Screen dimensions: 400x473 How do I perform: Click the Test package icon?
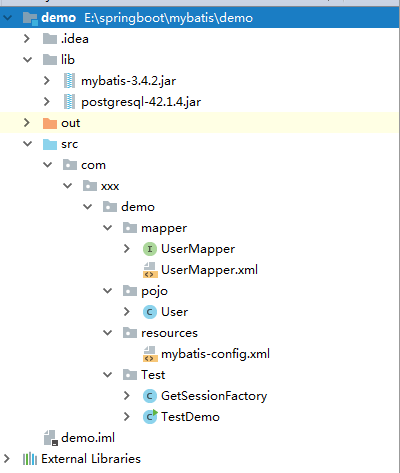[x=130, y=375]
